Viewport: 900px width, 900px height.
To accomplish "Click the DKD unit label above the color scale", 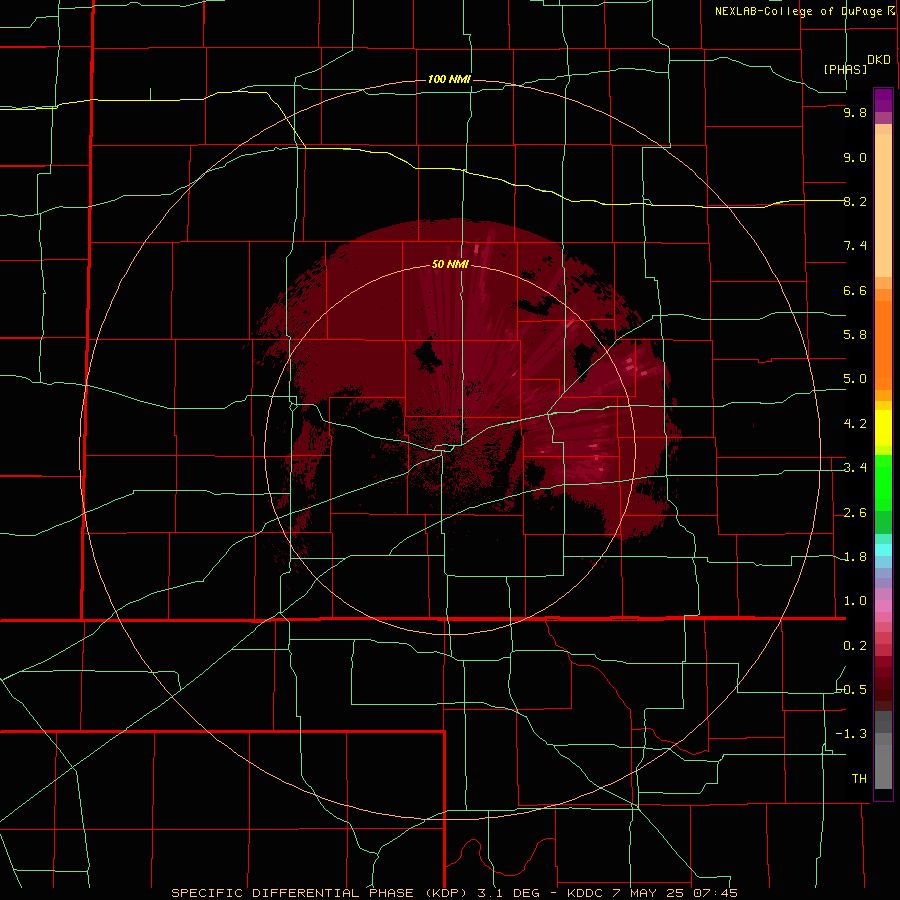I will [879, 60].
